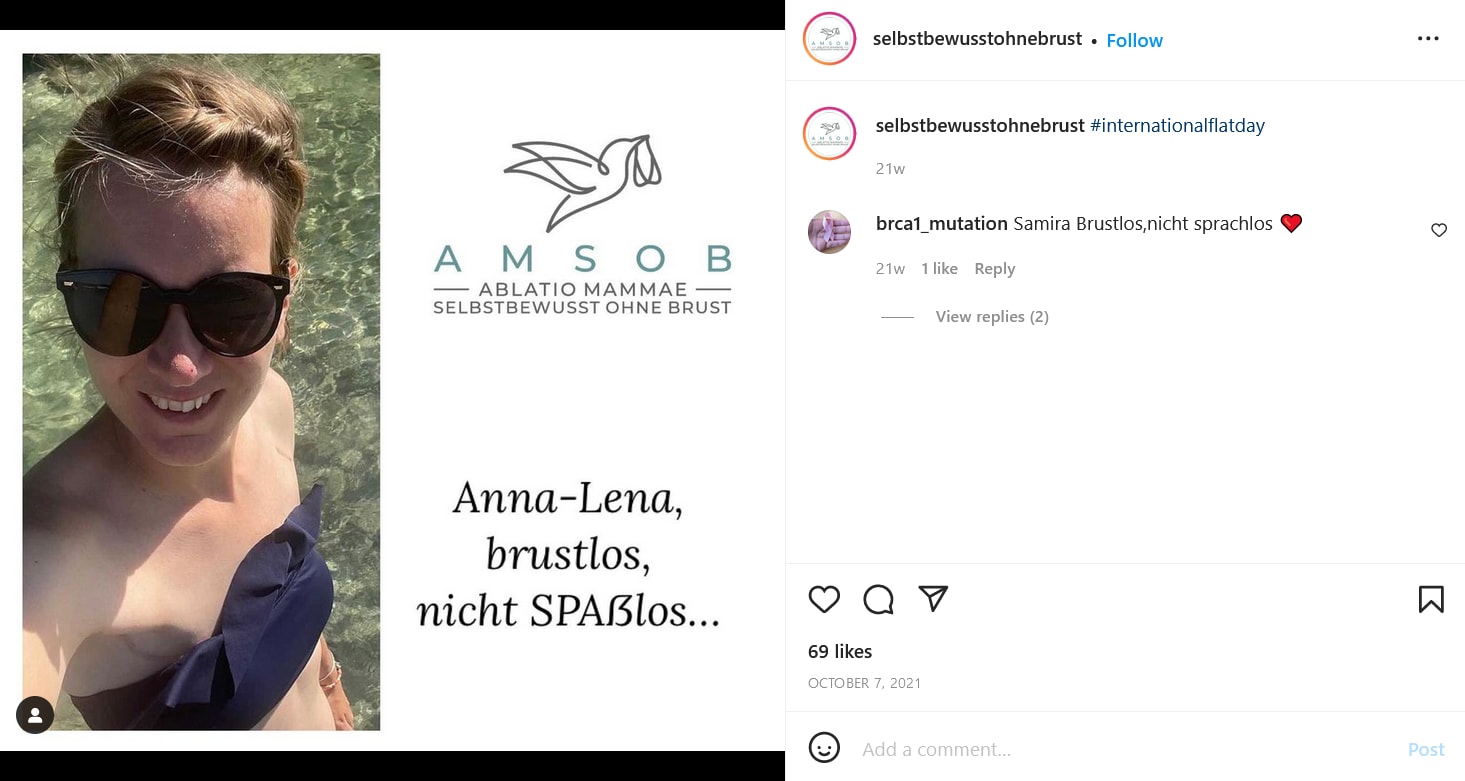Image resolution: width=1465 pixels, height=781 pixels.
Task: Submit comment with the Post button
Action: (1425, 749)
